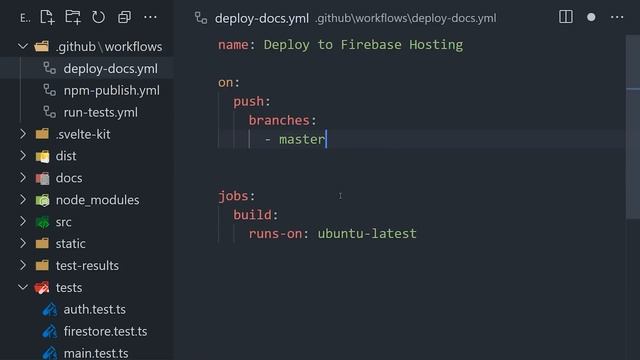This screenshot has width=640, height=360.
Task: Select the deploy-docs.yml editor tab
Action: (x=262, y=18)
